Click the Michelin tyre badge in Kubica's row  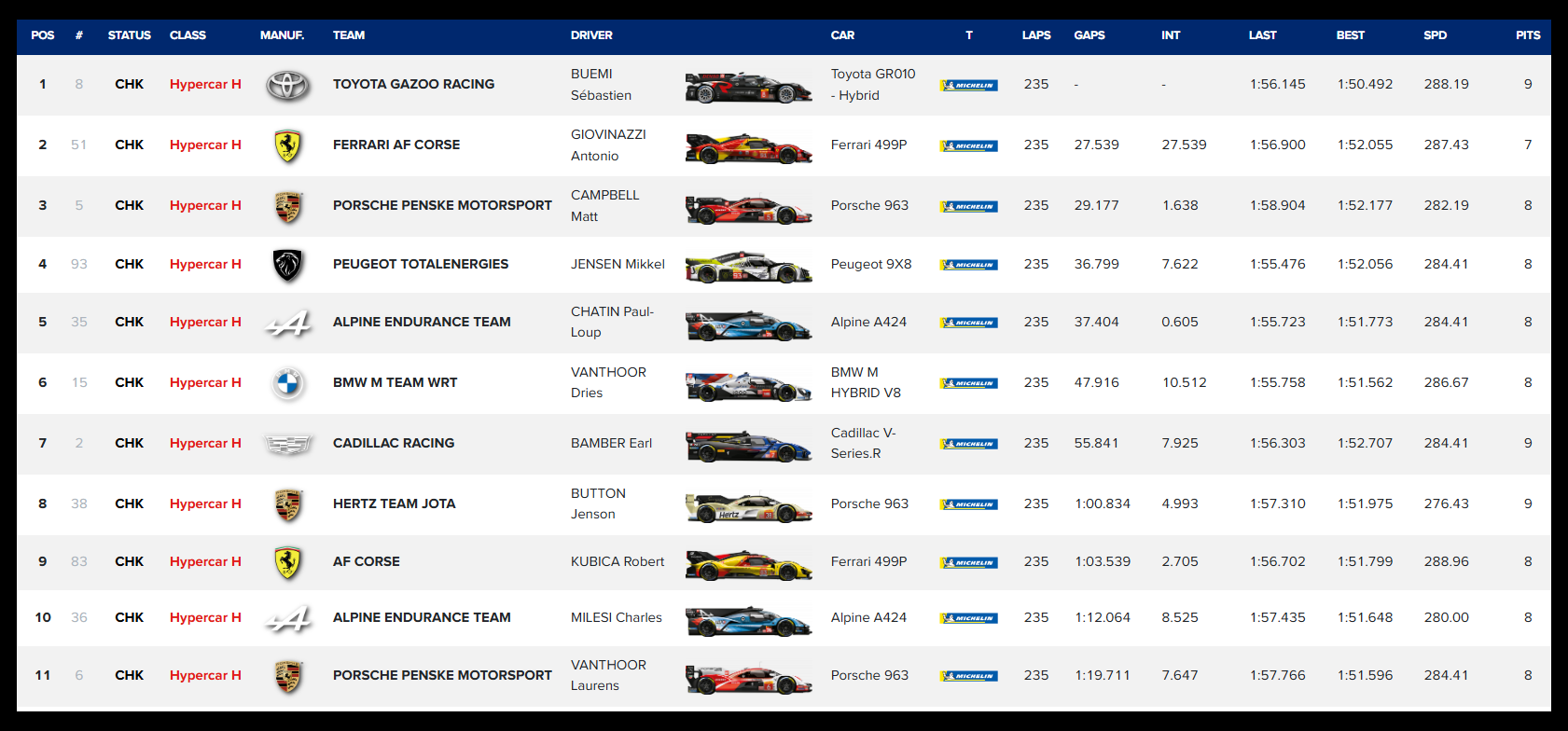(x=969, y=562)
